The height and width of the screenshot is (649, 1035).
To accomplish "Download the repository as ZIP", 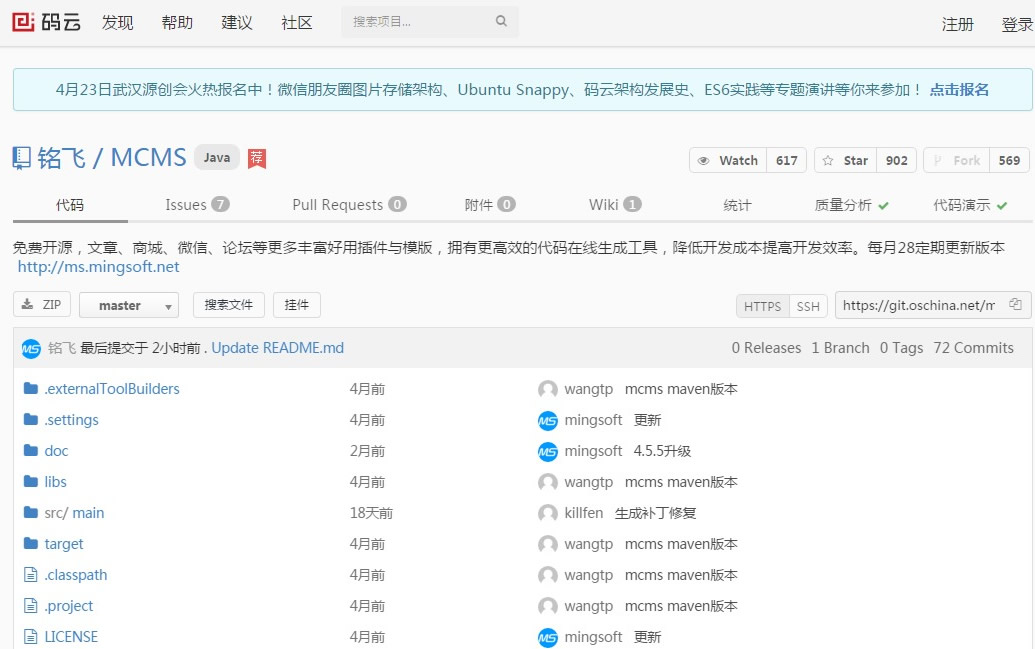I will 42,305.
